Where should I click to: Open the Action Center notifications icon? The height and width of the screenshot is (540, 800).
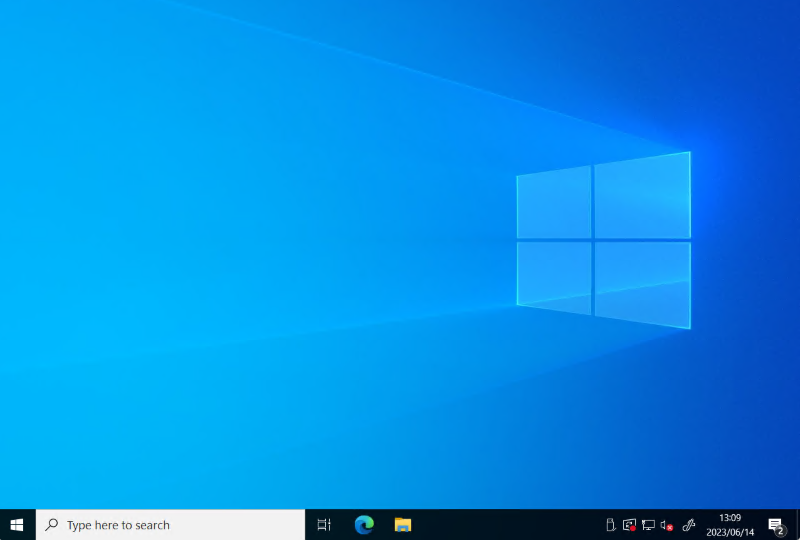[x=774, y=523]
